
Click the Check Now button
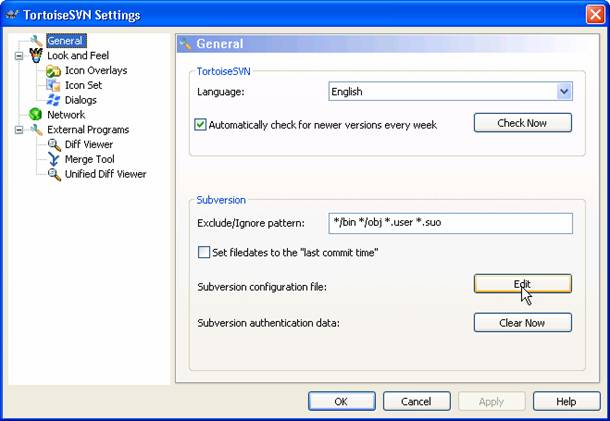point(522,123)
